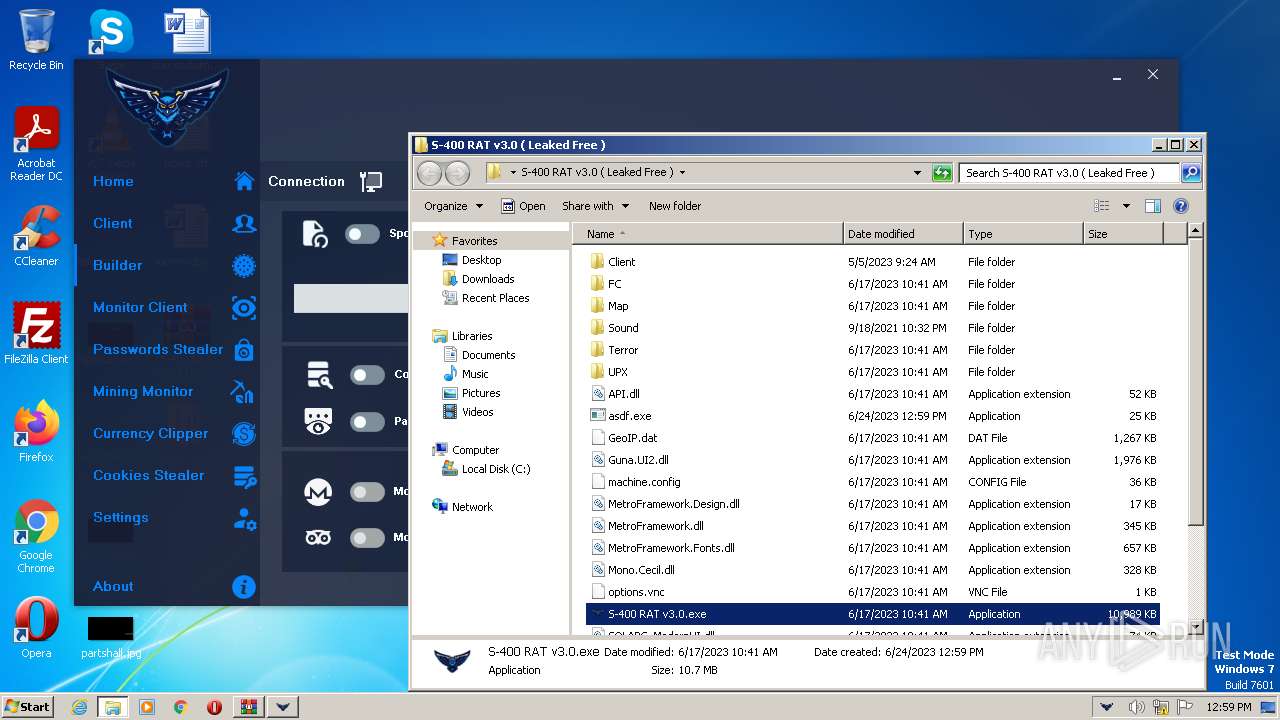This screenshot has height=720, width=1280.
Task: Open the Organize dropdown menu
Action: point(453,206)
